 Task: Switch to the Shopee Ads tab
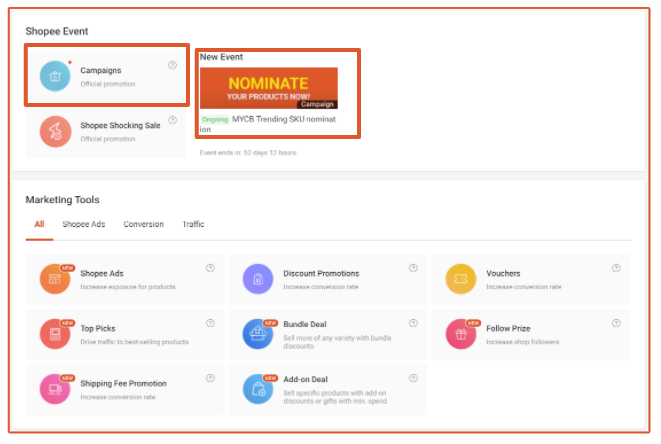click(x=83, y=224)
